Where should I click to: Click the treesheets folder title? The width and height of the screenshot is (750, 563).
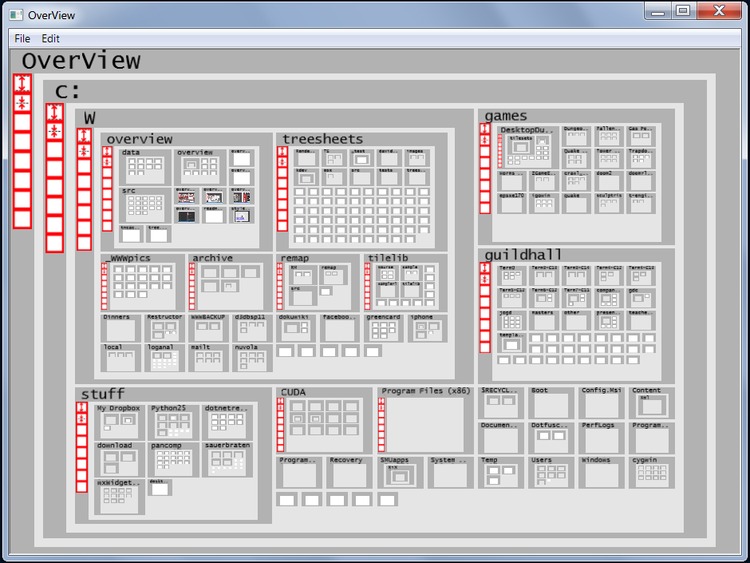tap(322, 138)
